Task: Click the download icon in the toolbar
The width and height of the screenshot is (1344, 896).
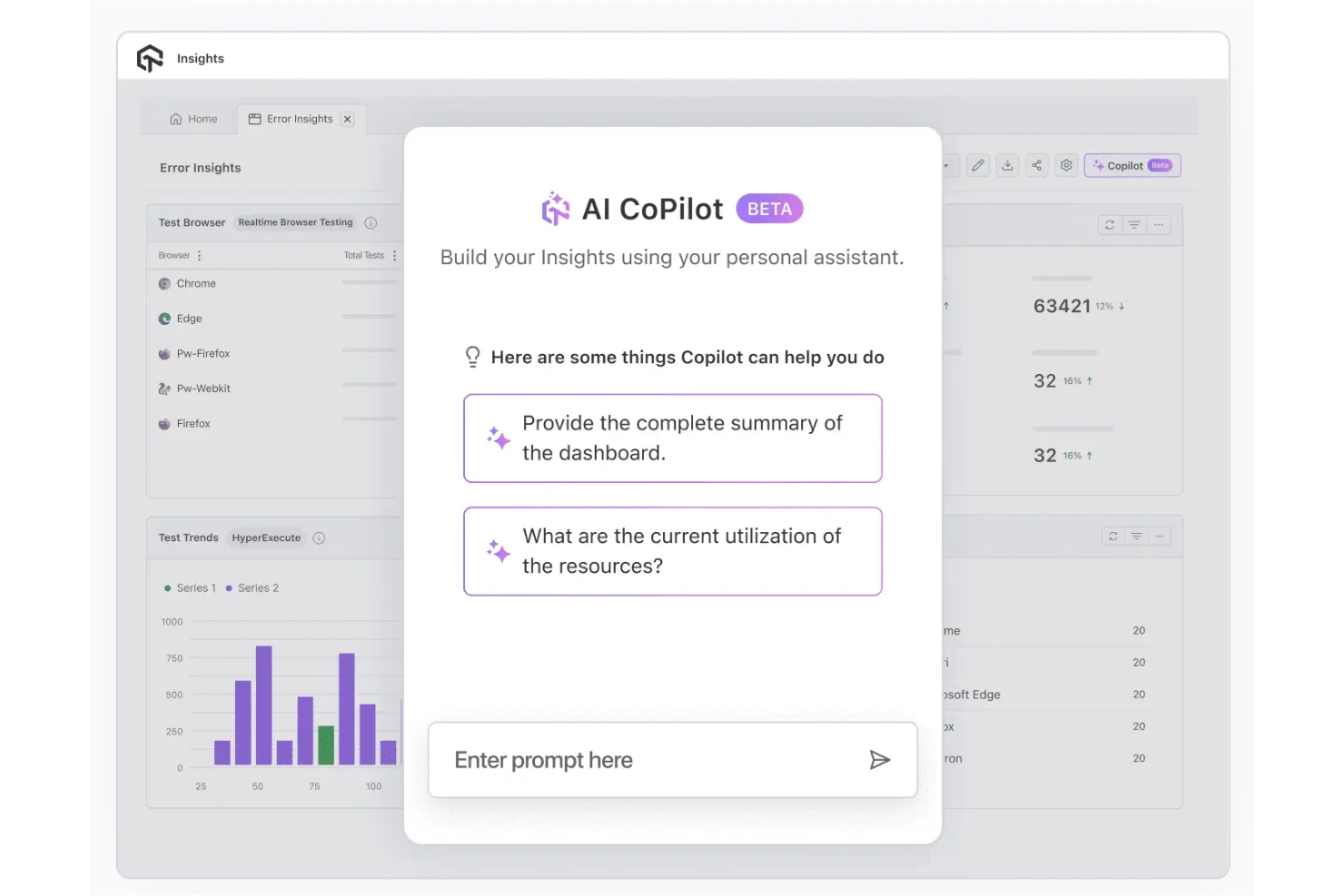Action: [x=1007, y=165]
